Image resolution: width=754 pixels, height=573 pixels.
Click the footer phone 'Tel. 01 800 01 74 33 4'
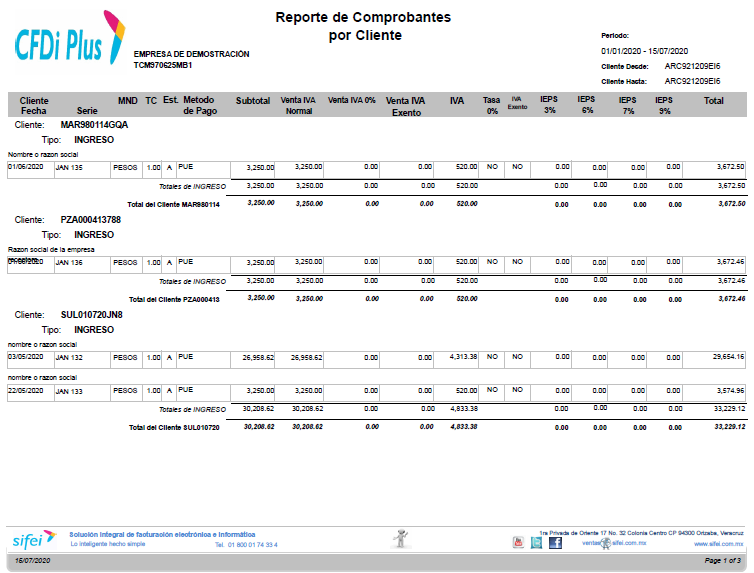tap(246, 545)
